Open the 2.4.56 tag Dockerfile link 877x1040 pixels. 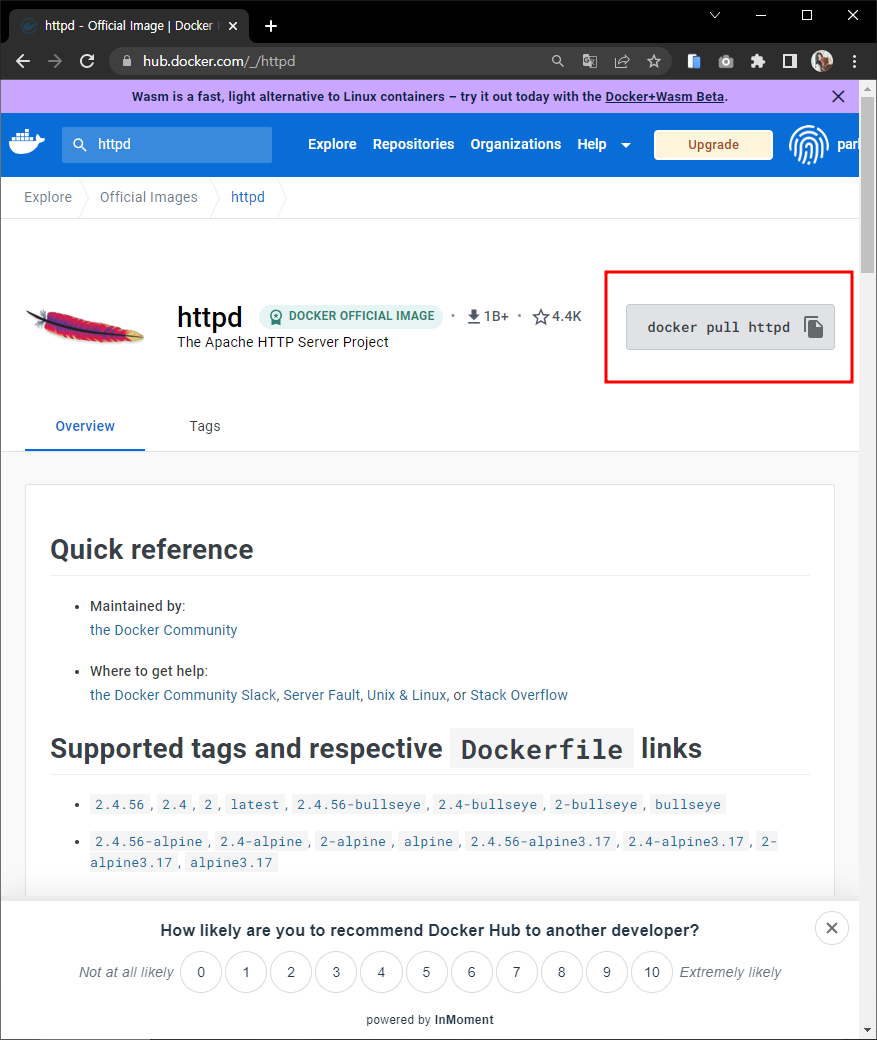click(x=119, y=805)
